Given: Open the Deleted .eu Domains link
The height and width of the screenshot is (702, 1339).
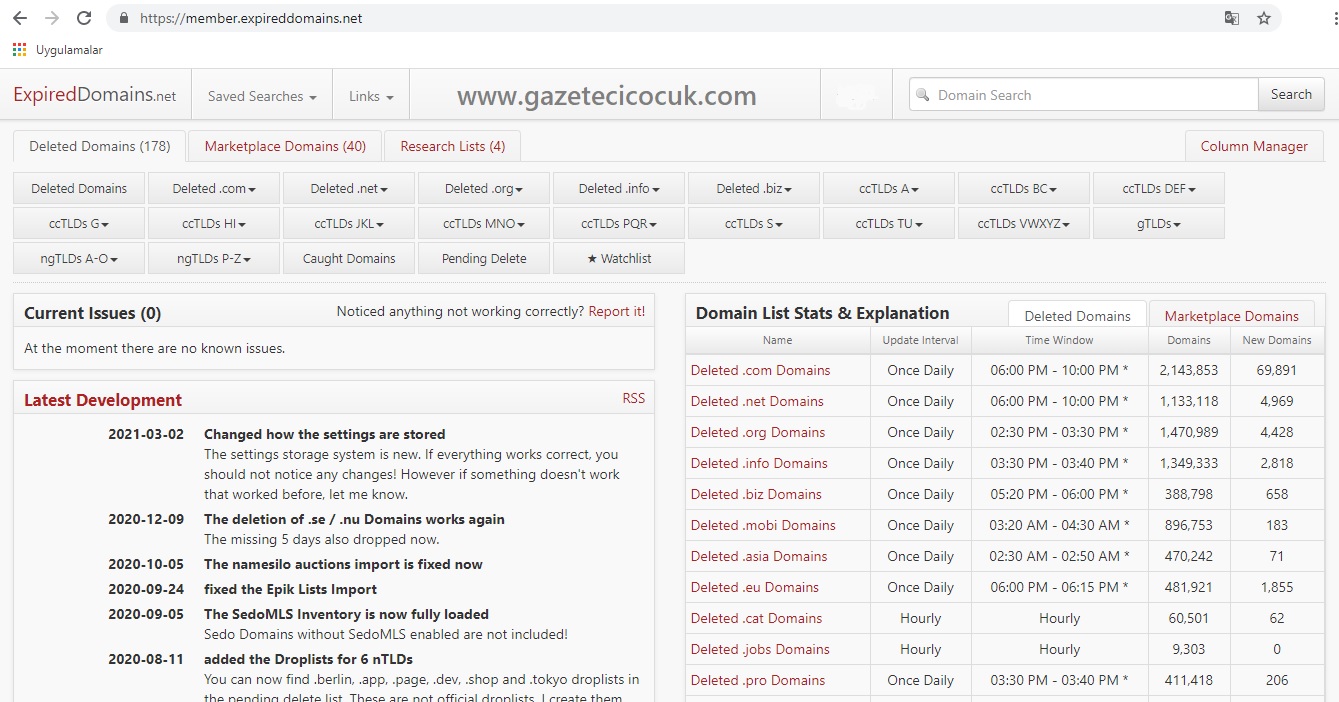Looking at the screenshot, I should click(755, 587).
